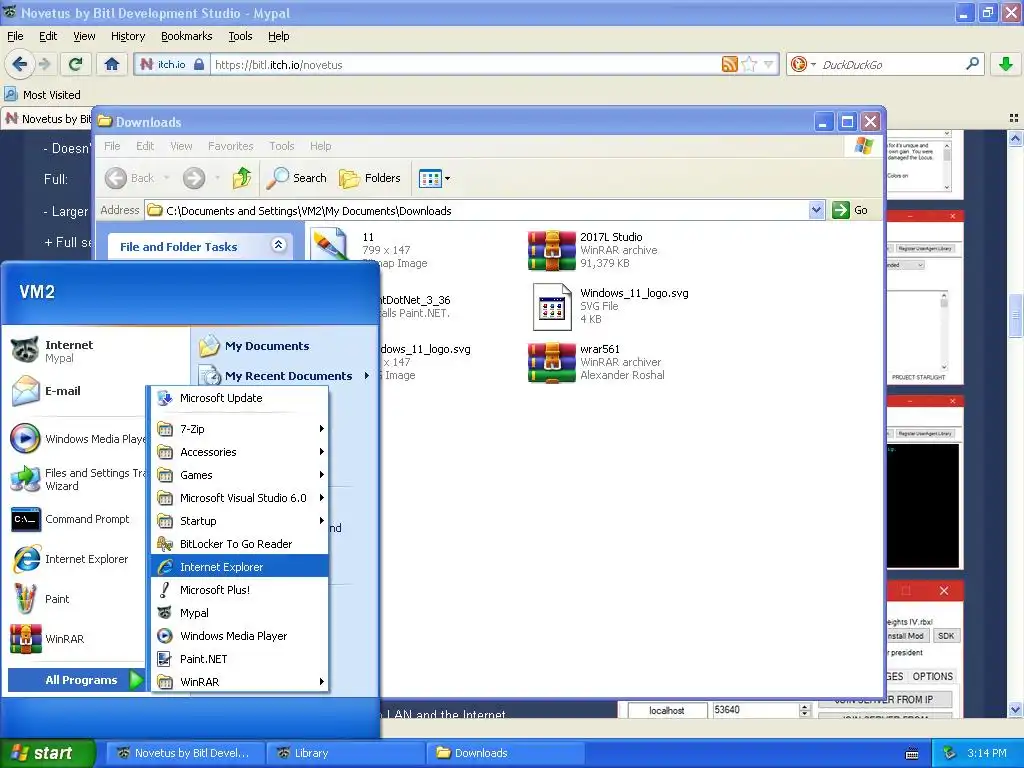Click the green Go button
Screen dimensions: 1024x768
pos(850,210)
